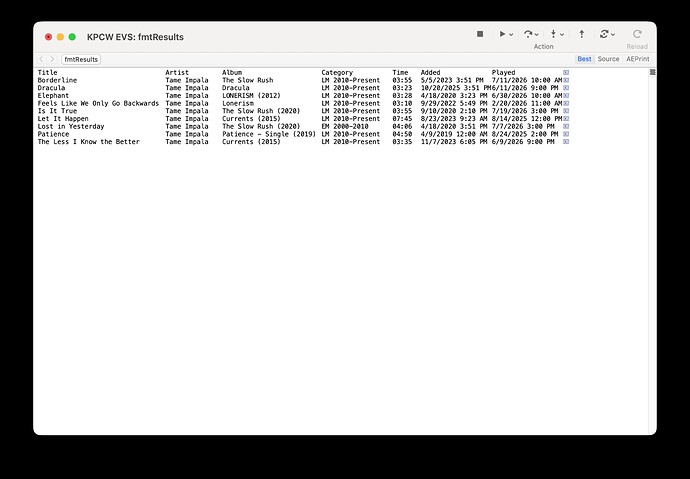This screenshot has width=690, height=479.
Task: Click the Artist column header text
Action: [x=177, y=73]
